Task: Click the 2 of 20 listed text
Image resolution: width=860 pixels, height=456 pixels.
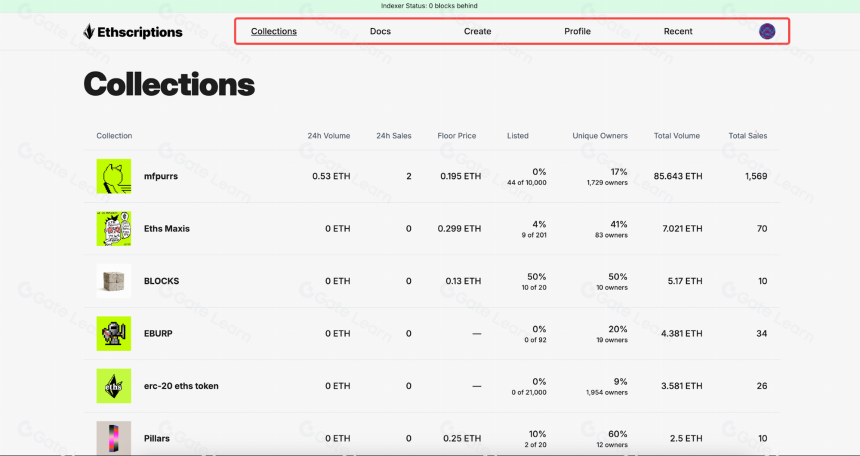Action: pos(533,445)
